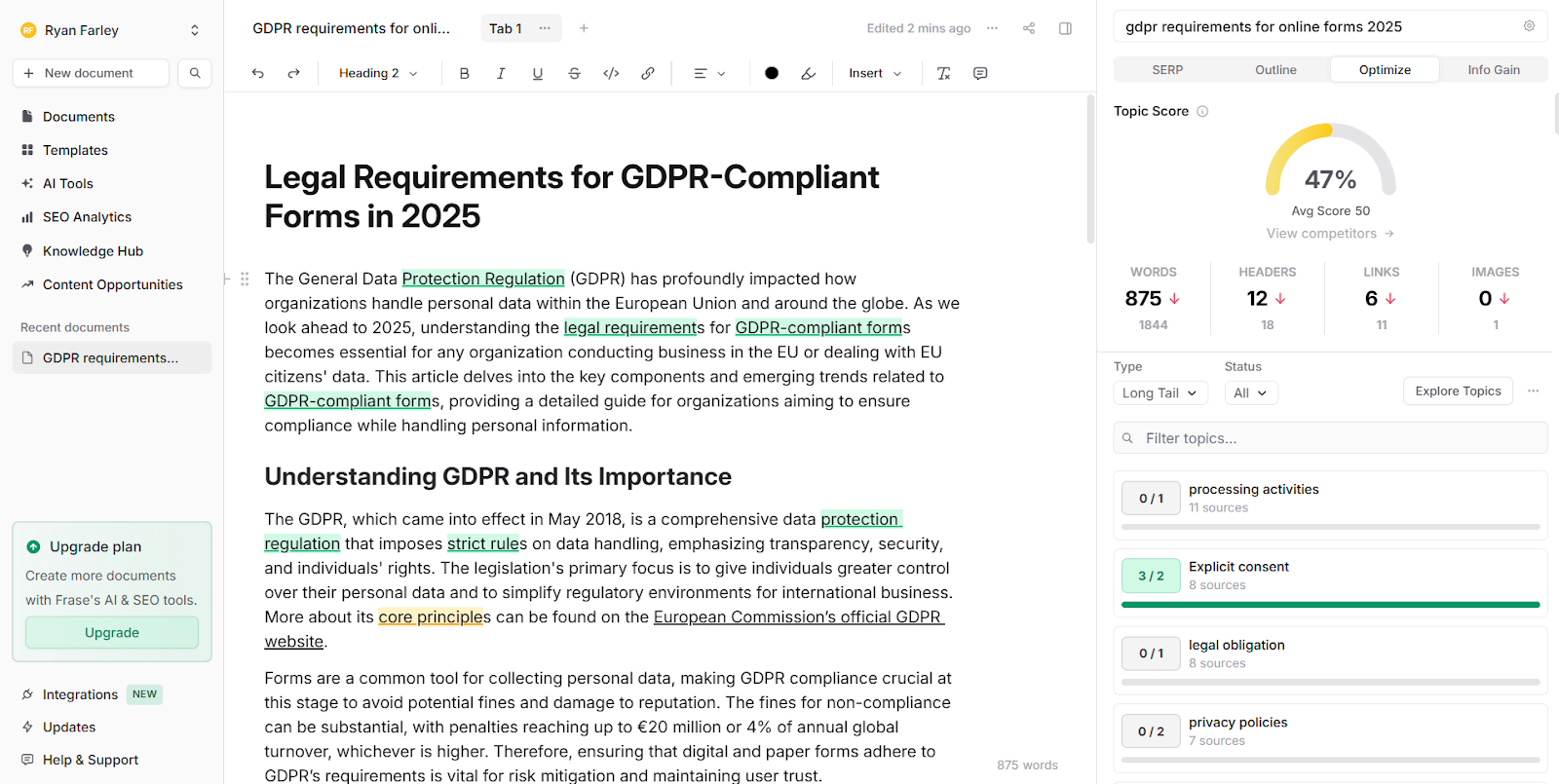Select the Explicit consent topic
This screenshot has height=784, width=1559.
pos(1330,582)
